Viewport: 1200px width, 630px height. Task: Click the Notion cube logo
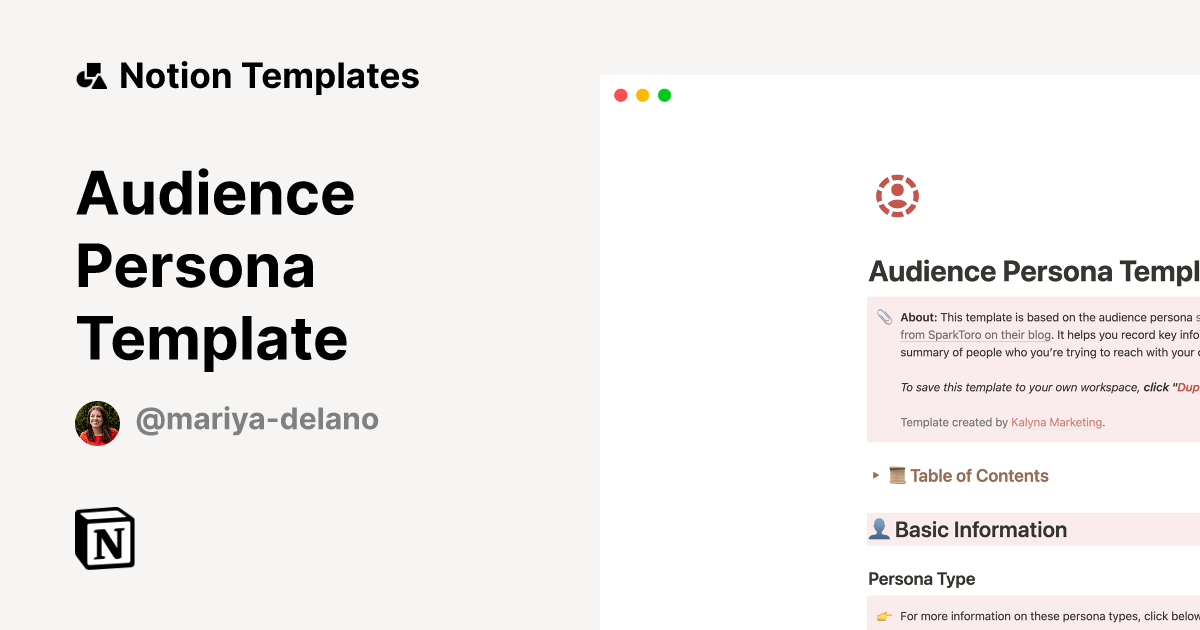pyautogui.click(x=105, y=538)
